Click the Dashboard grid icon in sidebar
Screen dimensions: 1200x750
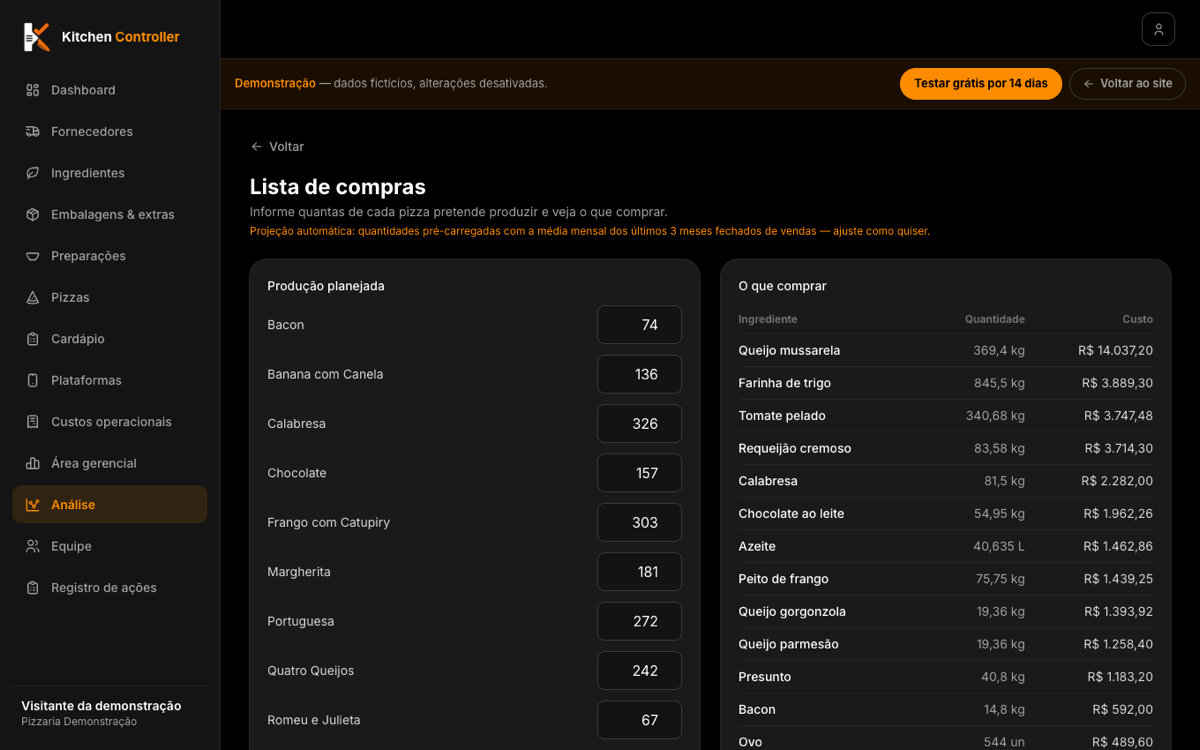33,90
